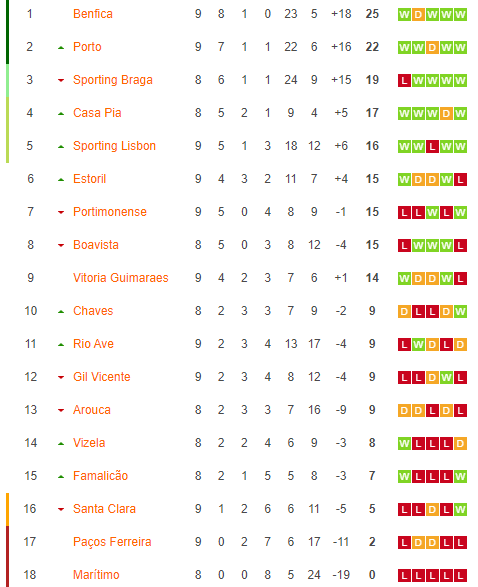Click the dark green qualification bar beside Benfica
The image size is (478, 587).
[7, 32]
